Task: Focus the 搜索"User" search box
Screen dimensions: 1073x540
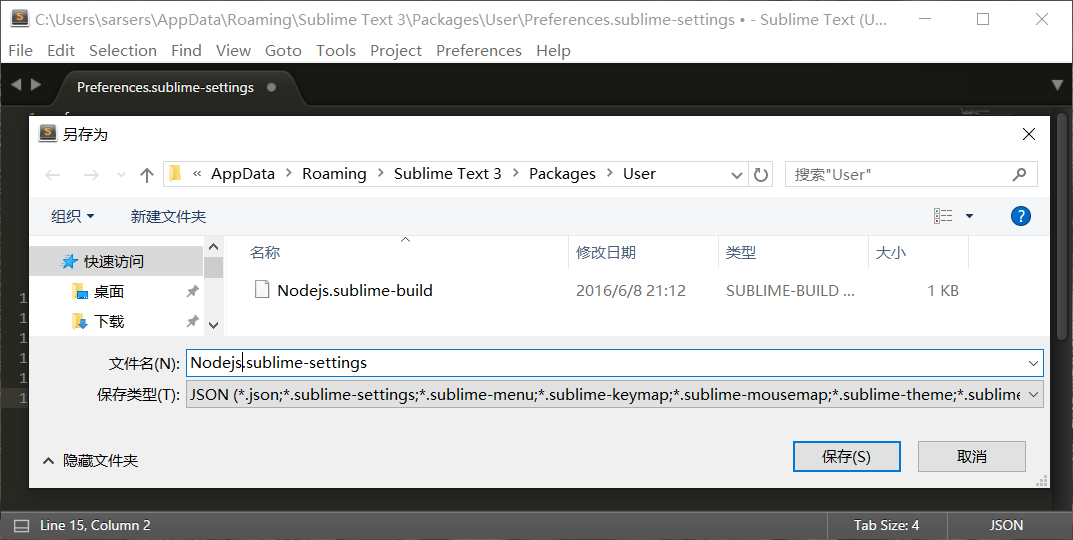Action: tap(911, 174)
